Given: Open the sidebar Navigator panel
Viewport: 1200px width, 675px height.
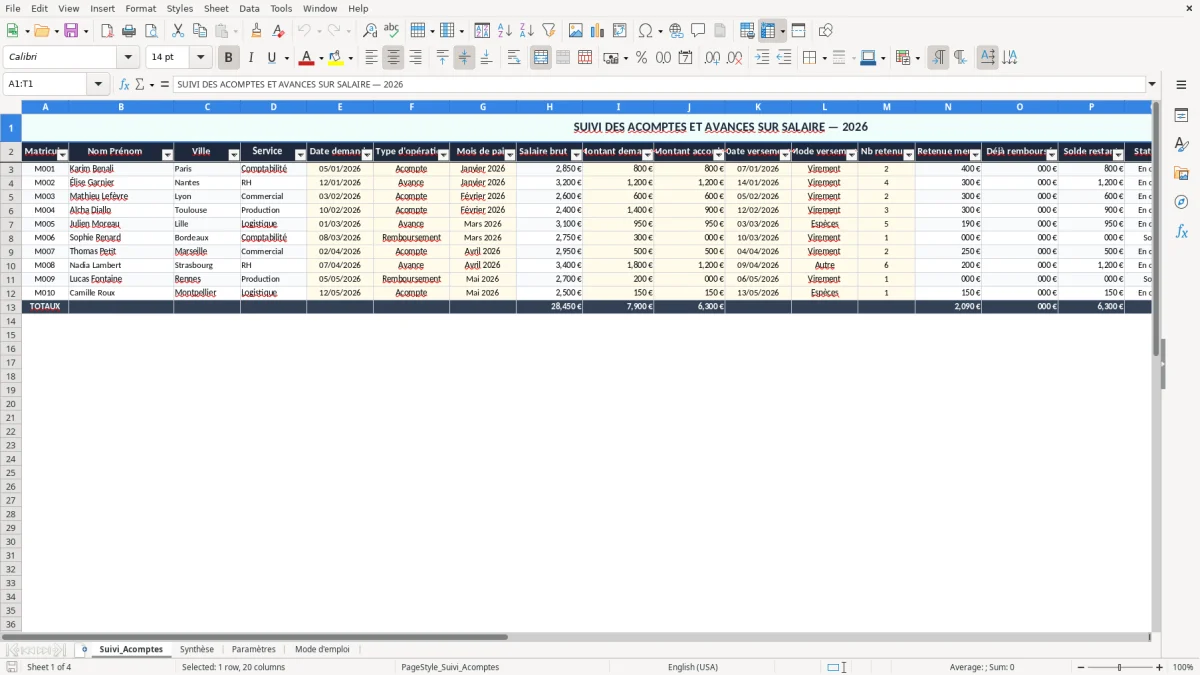Looking at the screenshot, I should pos(1182,202).
